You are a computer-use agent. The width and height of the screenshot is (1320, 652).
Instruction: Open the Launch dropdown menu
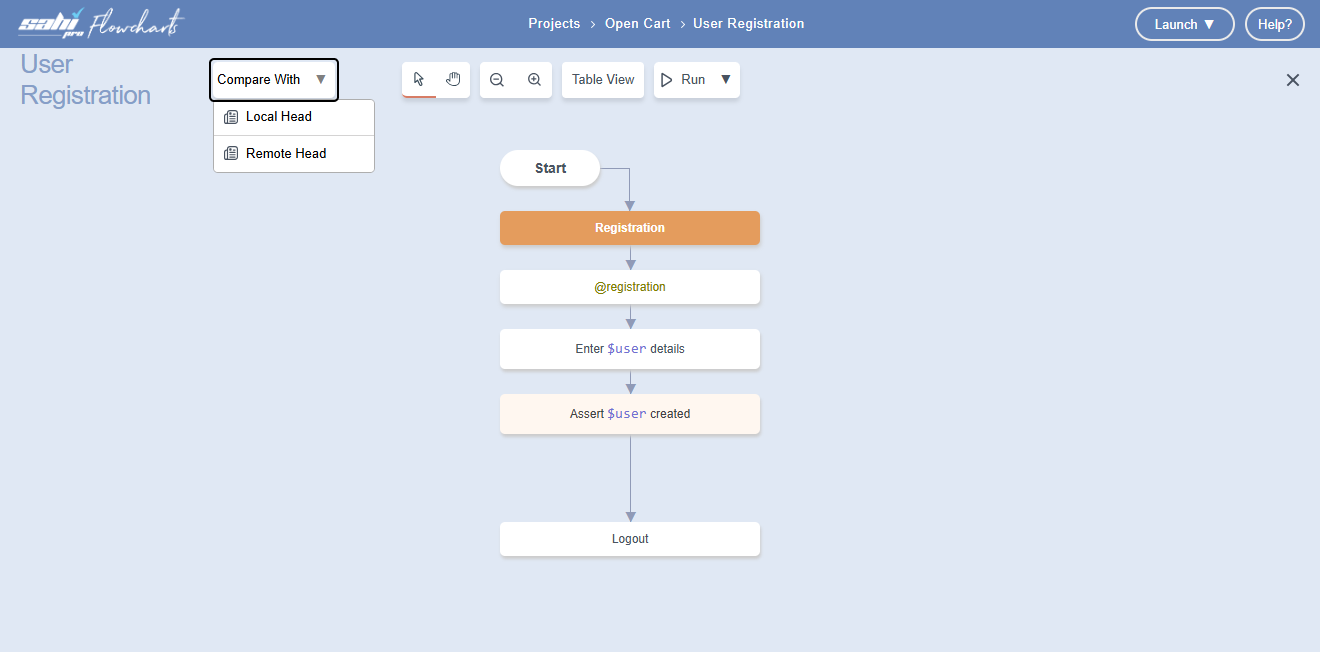tap(1184, 24)
